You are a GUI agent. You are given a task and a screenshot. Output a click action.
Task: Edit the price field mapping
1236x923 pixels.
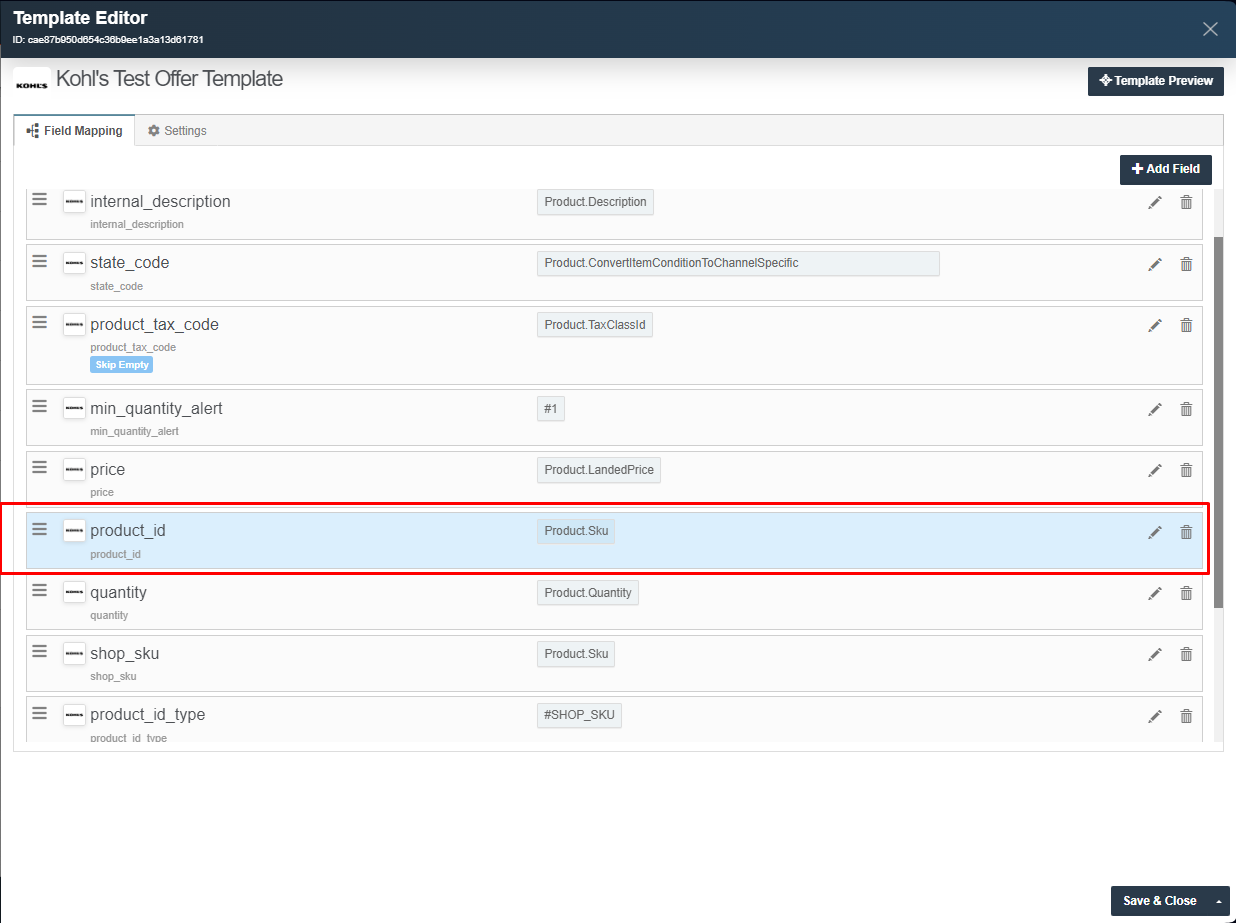1155,470
